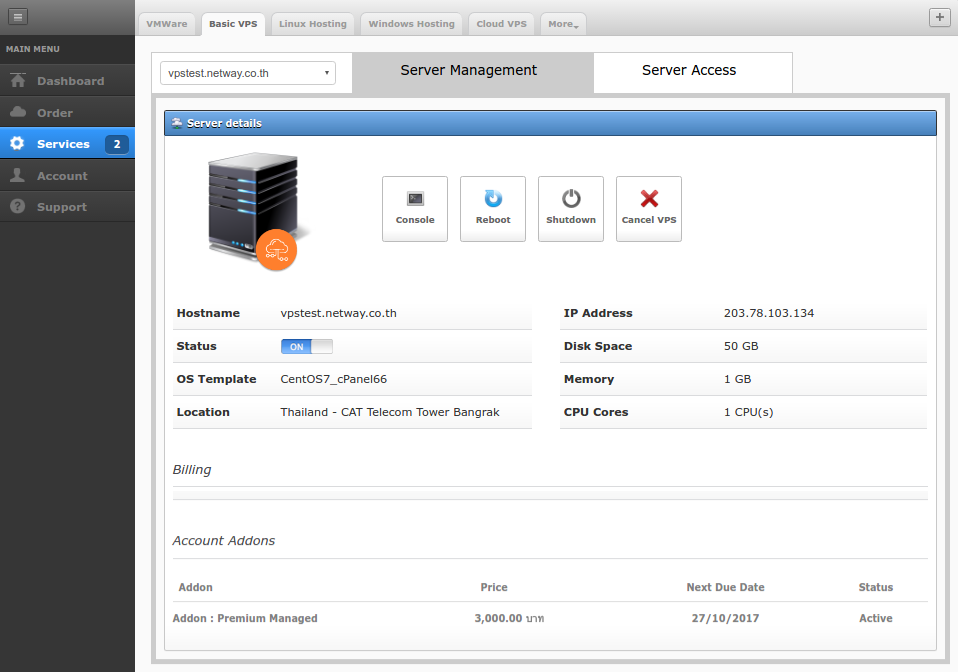Shutdown the VPS server
Viewport: 958px width, 672px height.
pyautogui.click(x=570, y=208)
